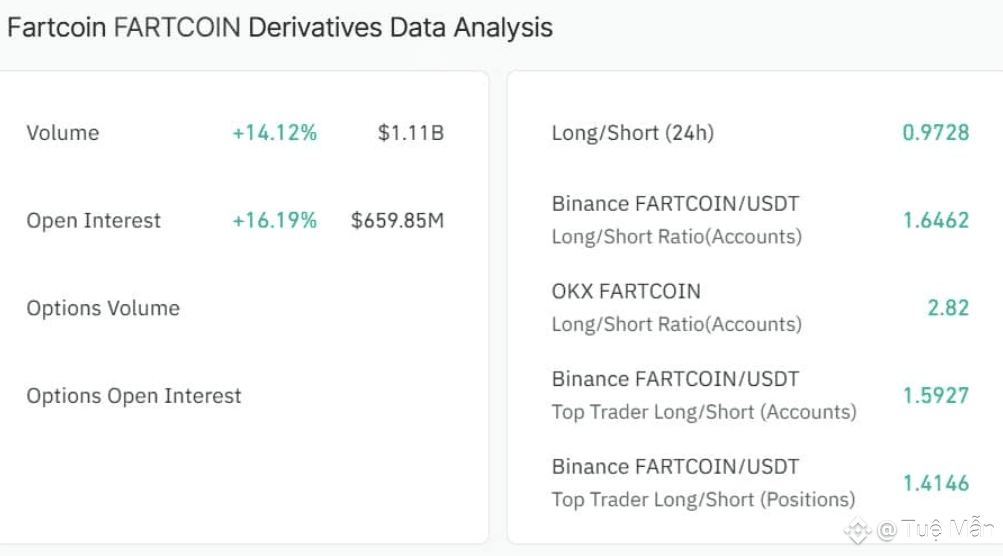Open Top Trader Long/Short (Accounts) row

click(703, 395)
